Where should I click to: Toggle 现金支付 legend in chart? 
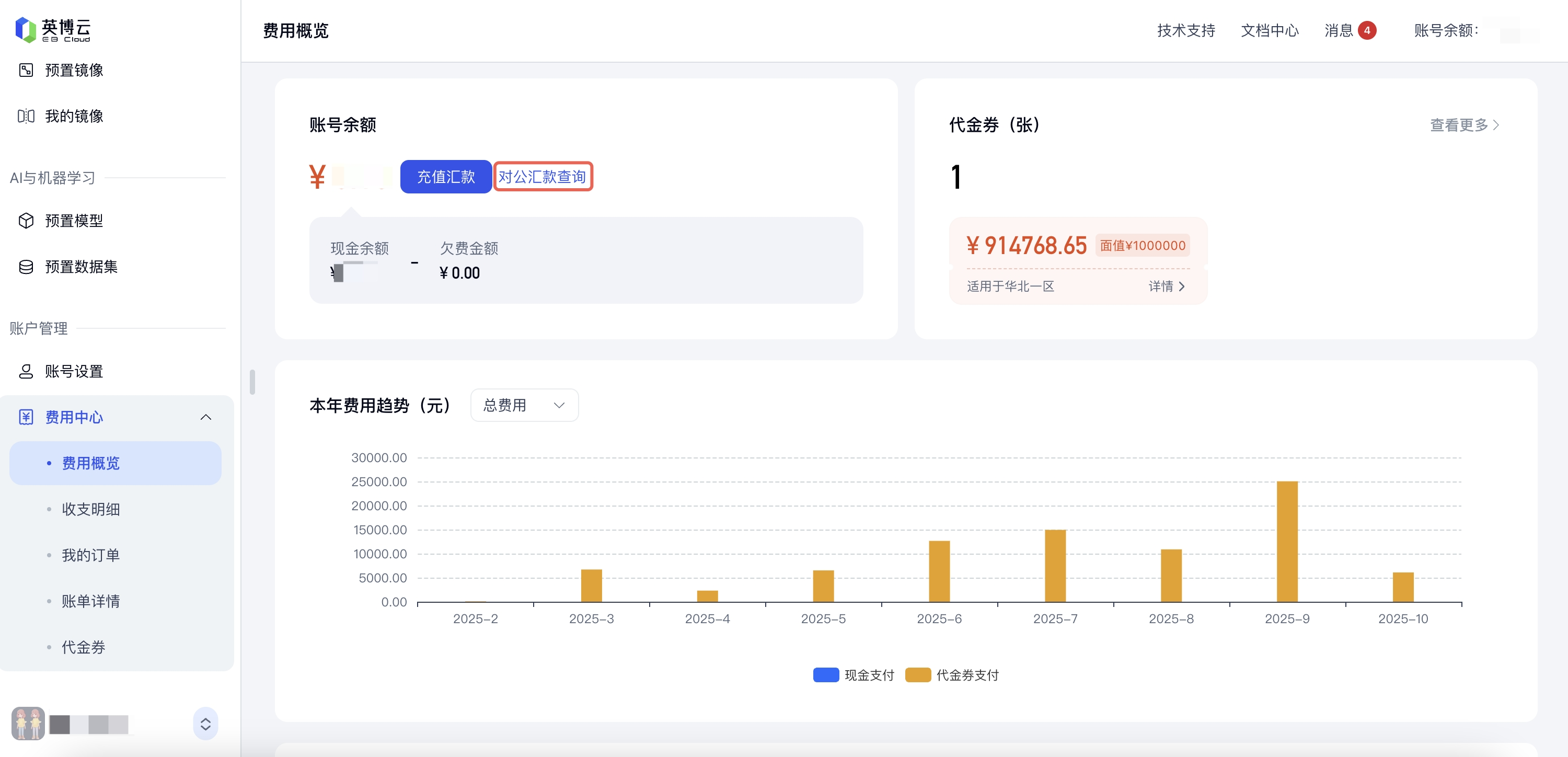point(826,675)
